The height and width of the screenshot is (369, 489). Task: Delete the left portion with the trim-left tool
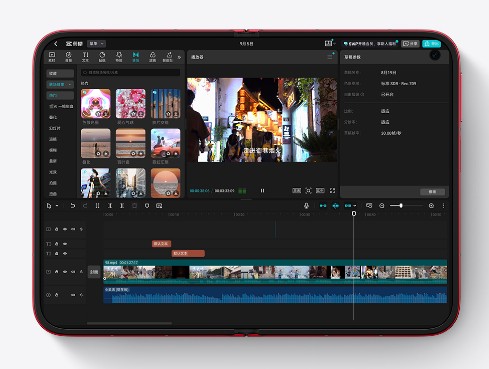110,206
